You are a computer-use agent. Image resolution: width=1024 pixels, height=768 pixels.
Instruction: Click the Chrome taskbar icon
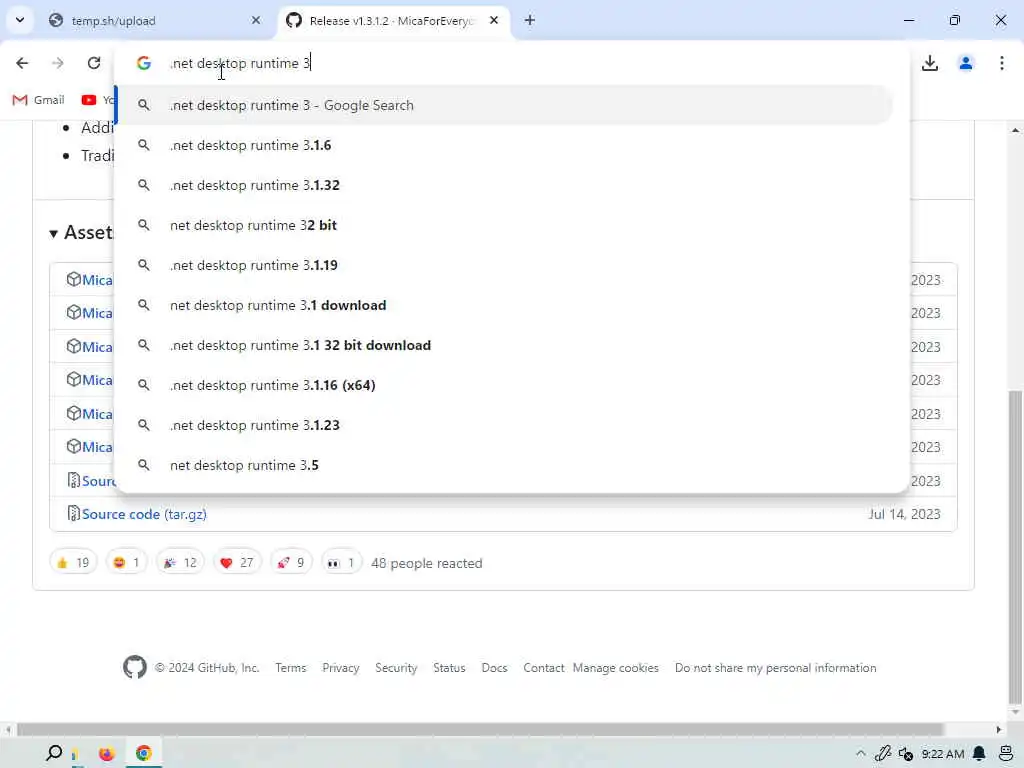(144, 753)
